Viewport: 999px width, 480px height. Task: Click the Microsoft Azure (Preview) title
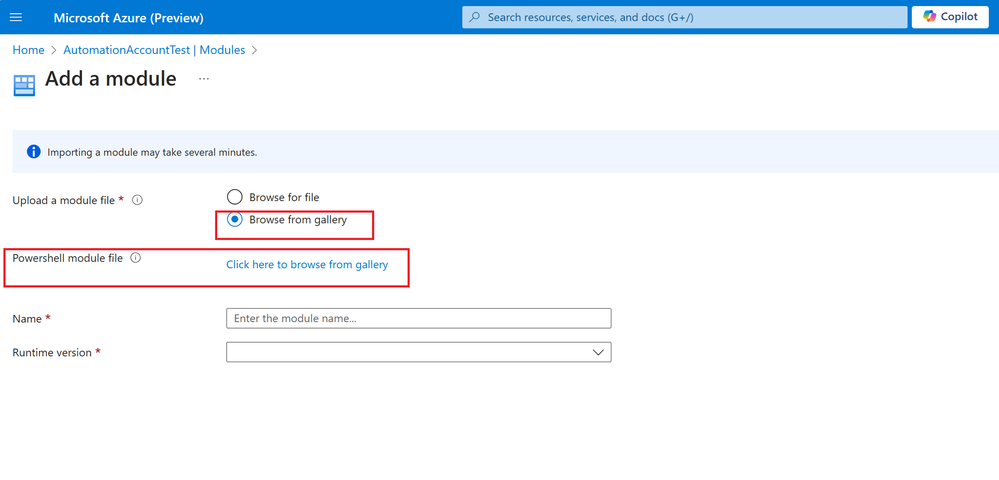pyautogui.click(x=129, y=17)
